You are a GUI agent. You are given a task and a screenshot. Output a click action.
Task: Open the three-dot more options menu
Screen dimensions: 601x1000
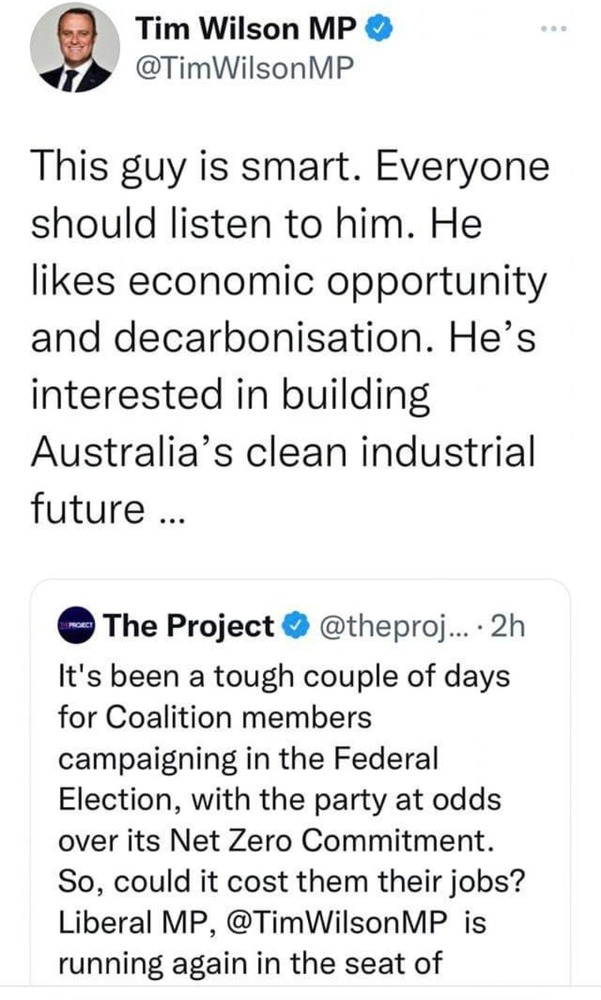[x=552, y=28]
